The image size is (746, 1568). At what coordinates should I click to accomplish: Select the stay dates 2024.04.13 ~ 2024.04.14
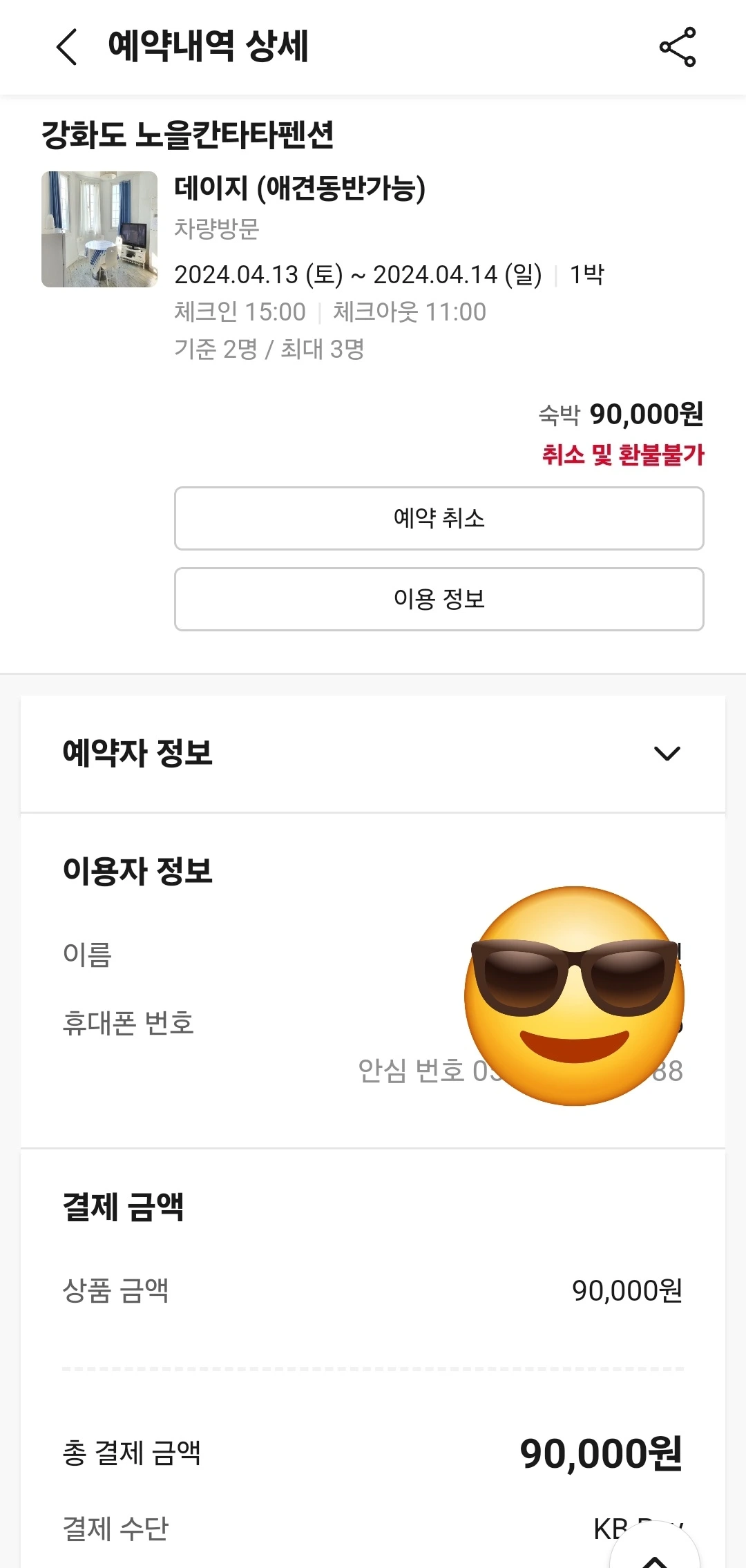[x=358, y=275]
